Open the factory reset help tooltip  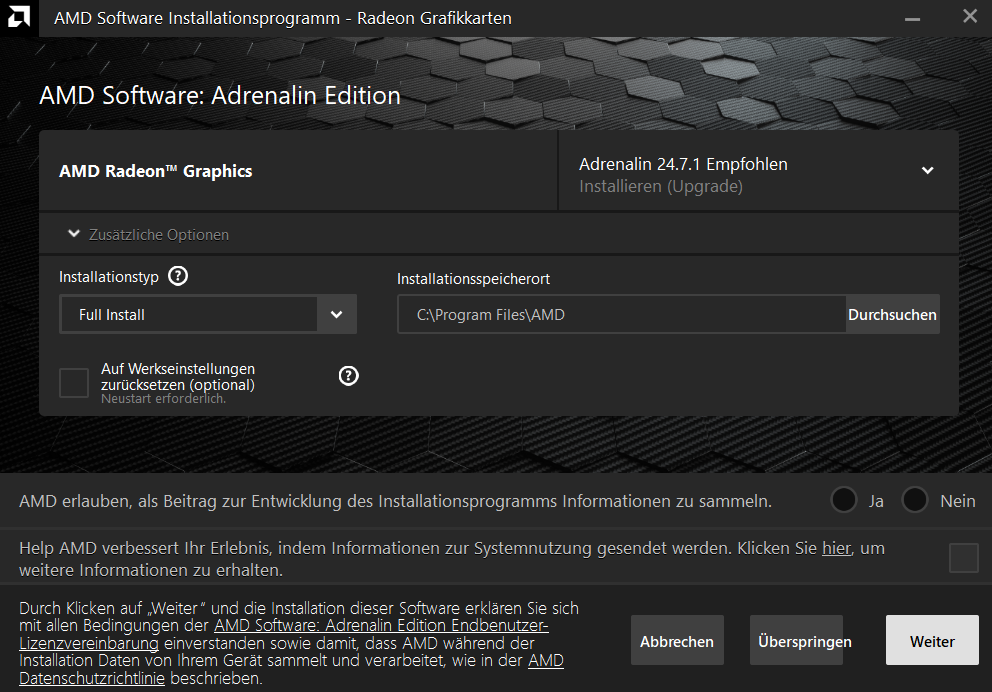point(348,376)
